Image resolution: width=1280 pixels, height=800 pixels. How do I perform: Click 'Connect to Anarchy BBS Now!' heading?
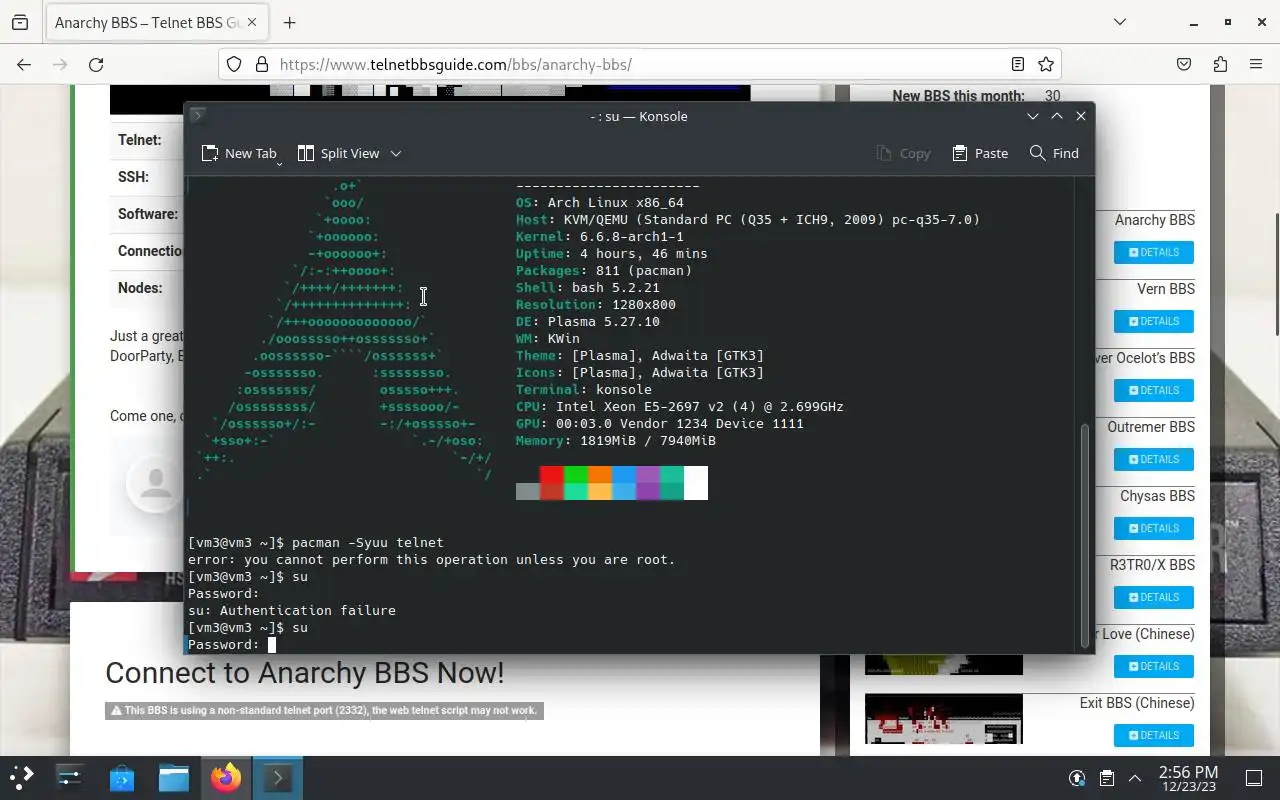coord(305,673)
